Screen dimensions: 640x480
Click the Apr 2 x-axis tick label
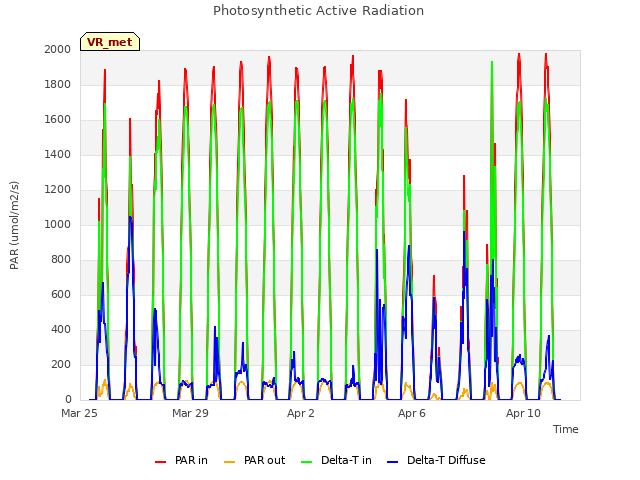301,413
